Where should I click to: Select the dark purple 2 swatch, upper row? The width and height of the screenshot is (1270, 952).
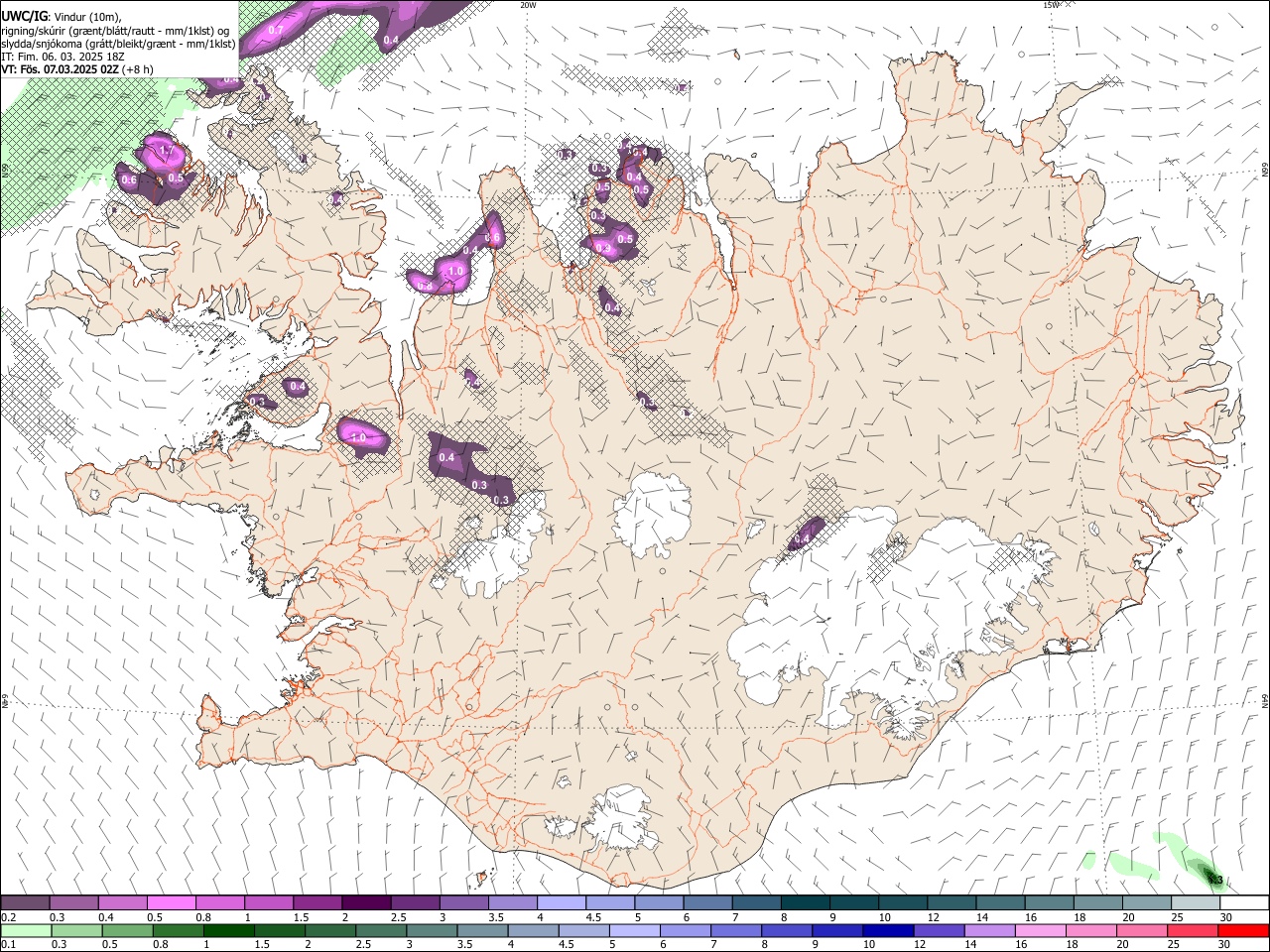(x=366, y=903)
